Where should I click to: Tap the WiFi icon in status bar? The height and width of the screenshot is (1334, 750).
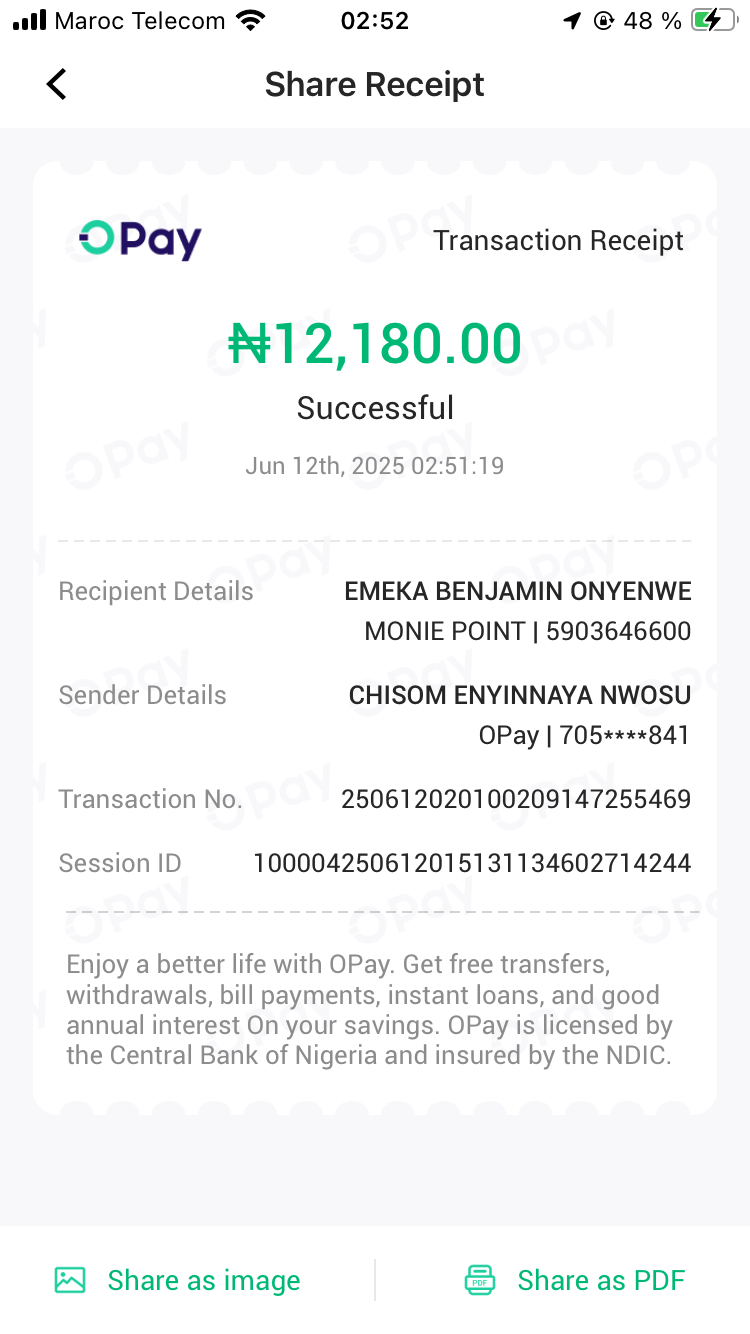[x=251, y=21]
